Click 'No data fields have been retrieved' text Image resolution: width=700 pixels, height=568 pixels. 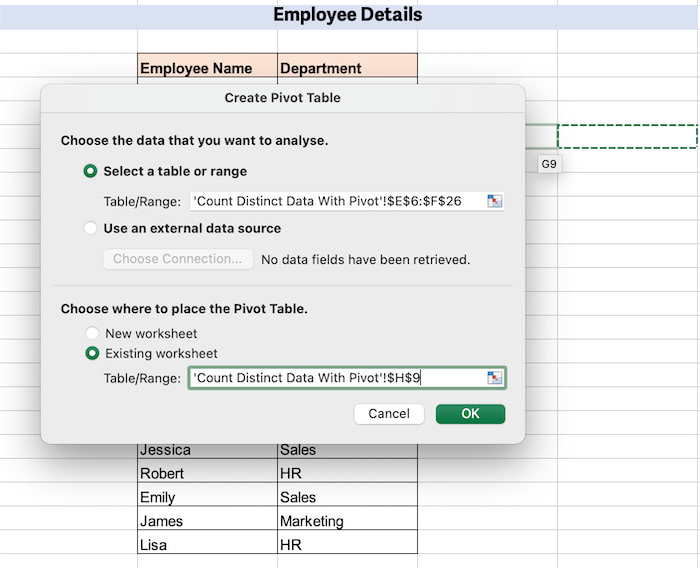tap(366, 259)
